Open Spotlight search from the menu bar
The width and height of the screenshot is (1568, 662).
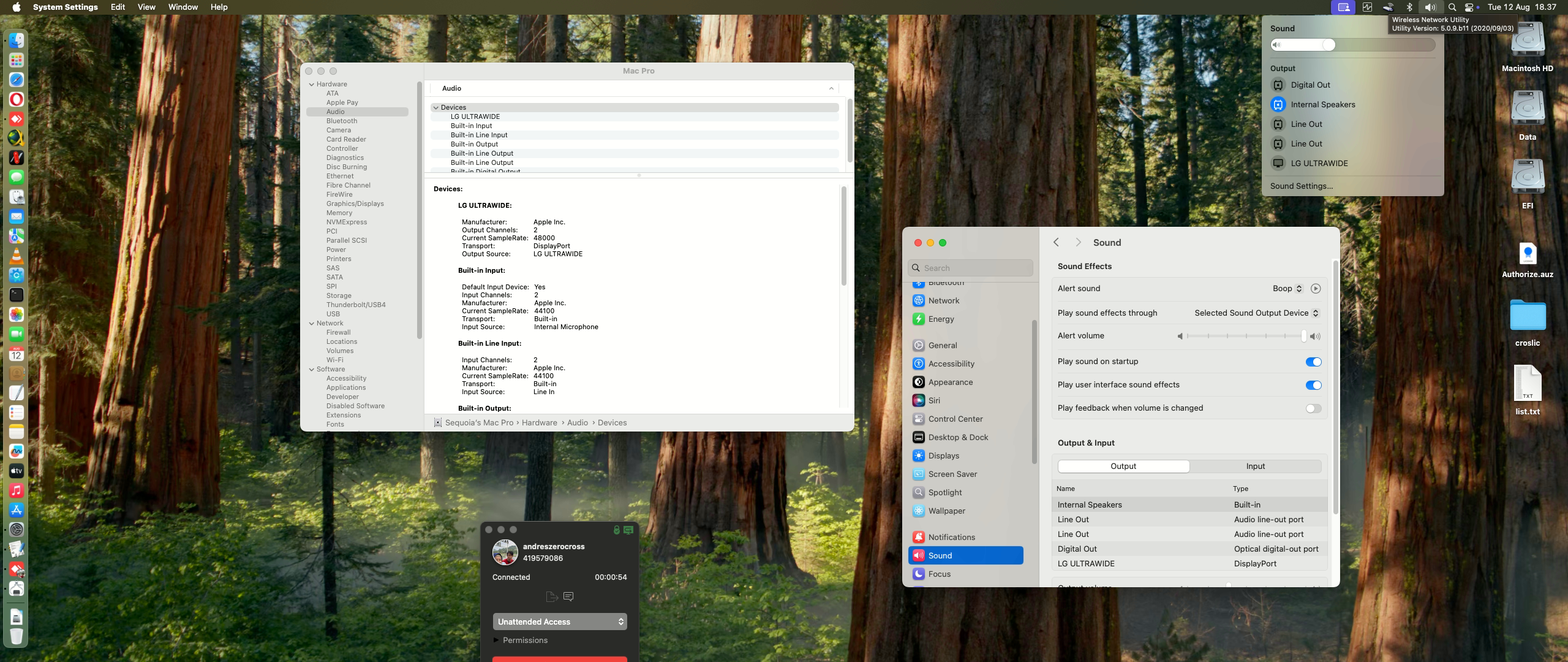1452,7
